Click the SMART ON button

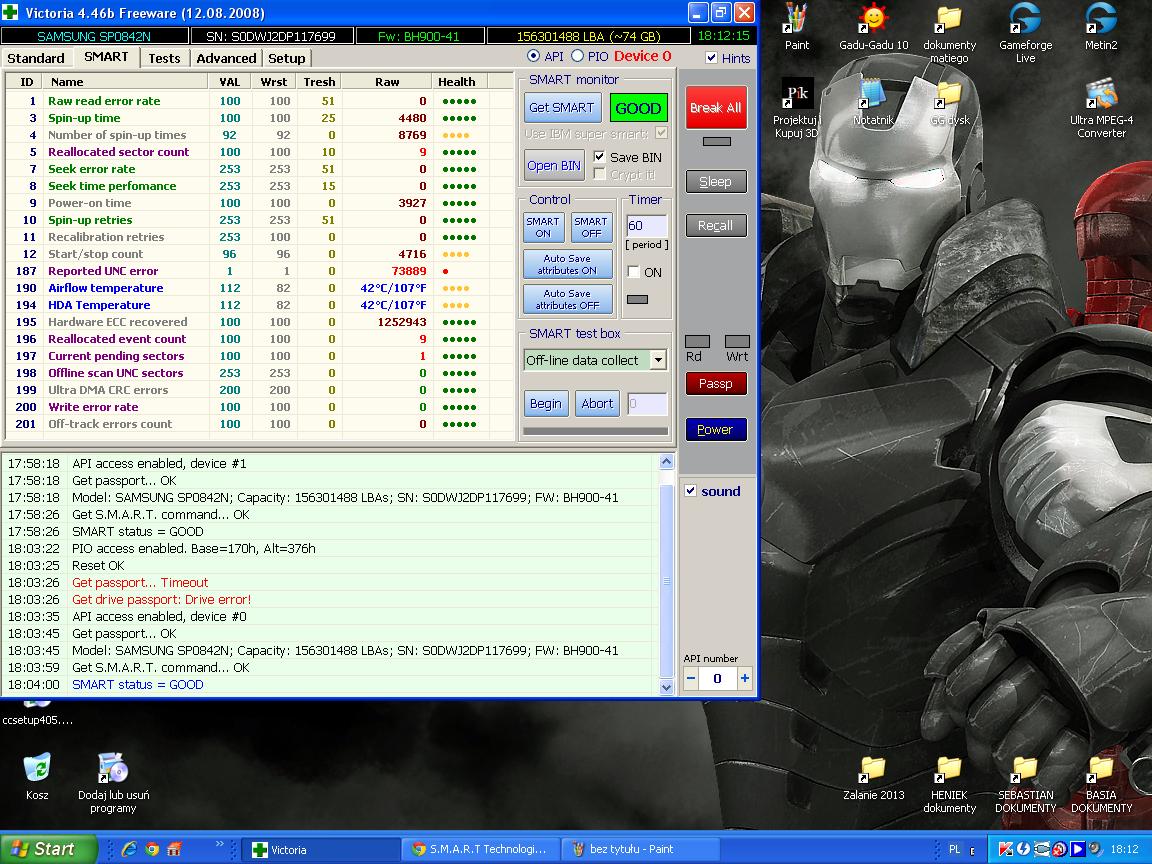point(543,227)
